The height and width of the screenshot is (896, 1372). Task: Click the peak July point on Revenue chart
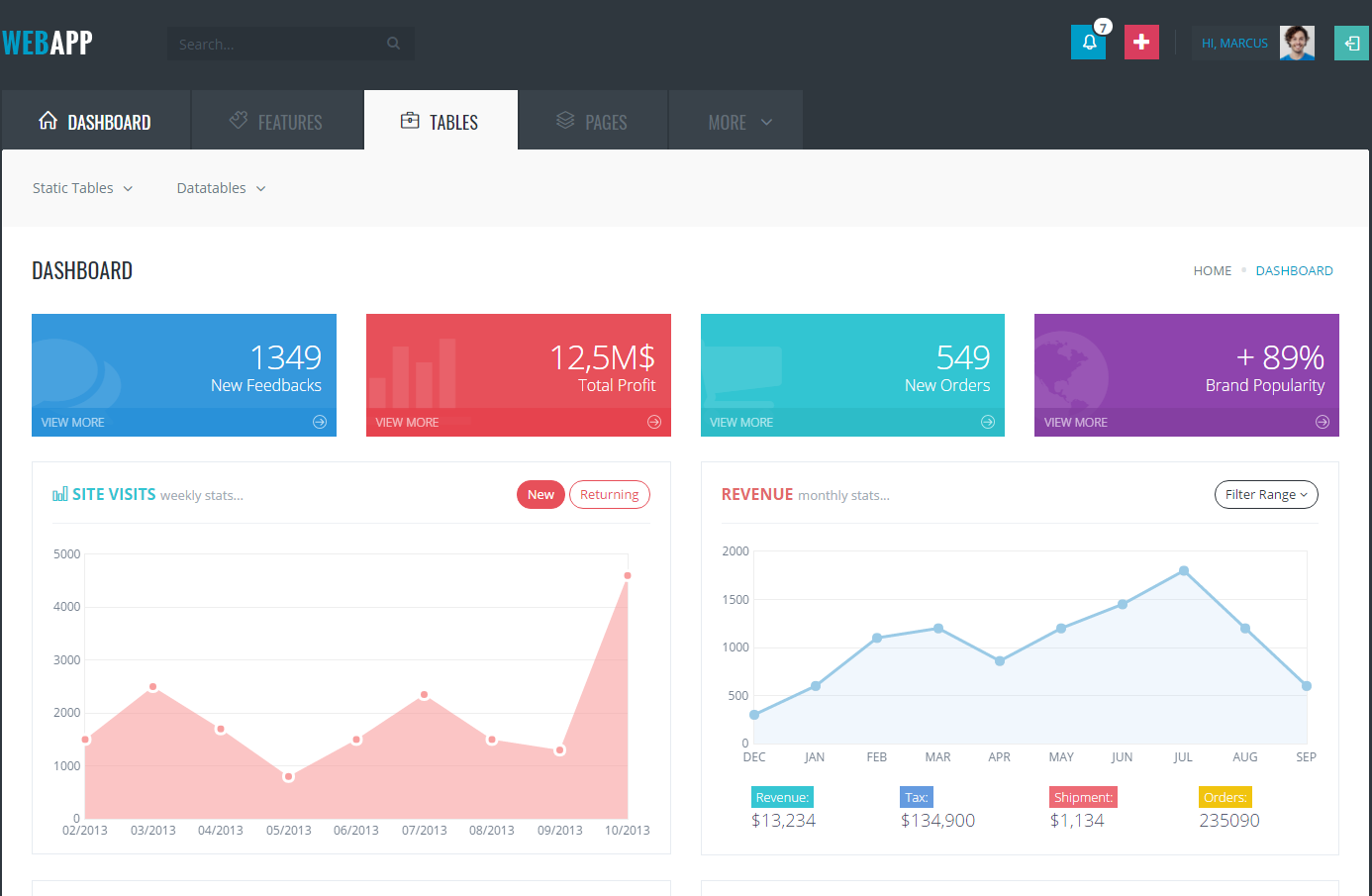click(1184, 570)
